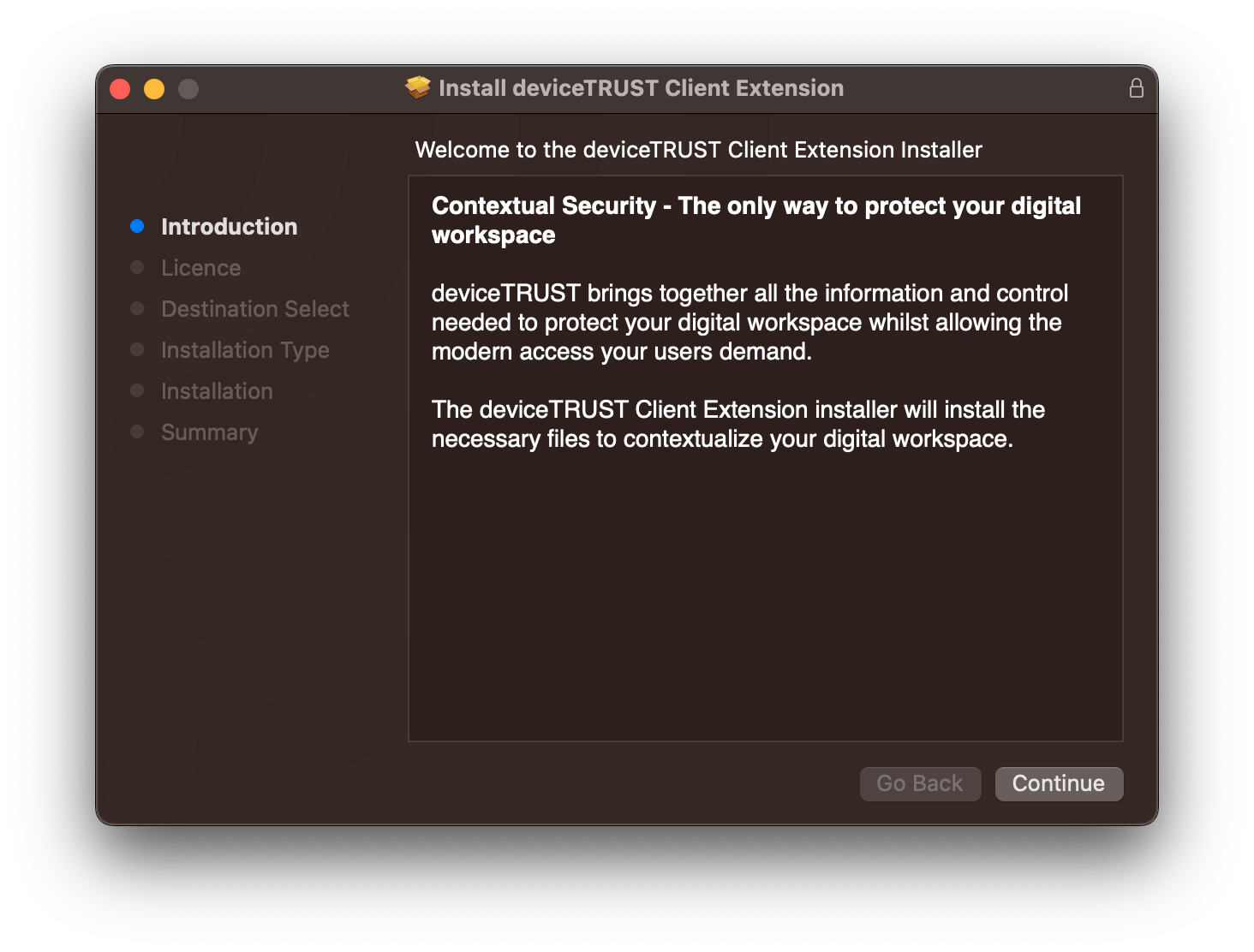The image size is (1254, 952).
Task: Click the Installation sidebar entry
Action: click(216, 390)
